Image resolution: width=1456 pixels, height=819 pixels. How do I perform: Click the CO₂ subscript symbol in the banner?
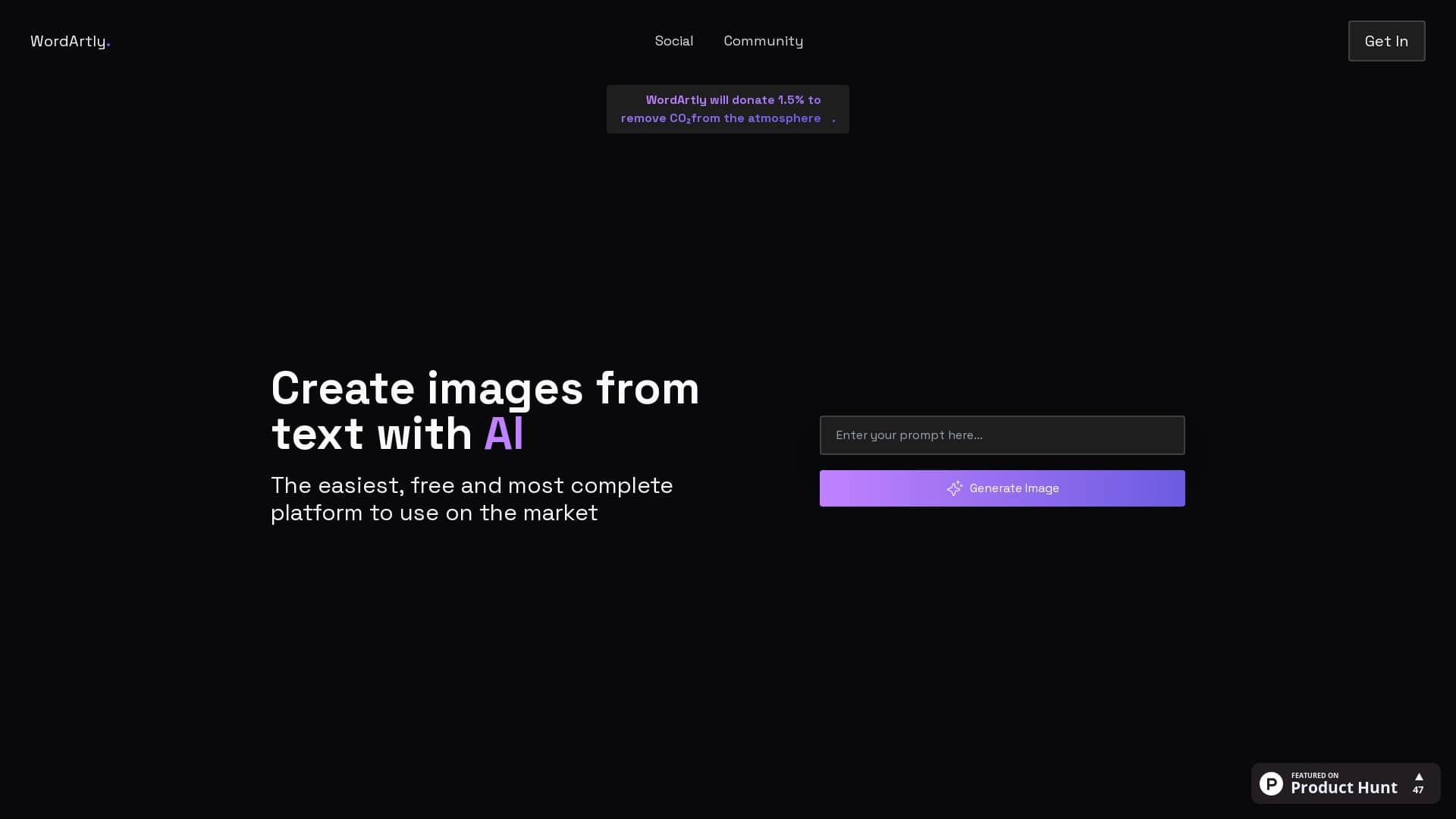tap(688, 121)
